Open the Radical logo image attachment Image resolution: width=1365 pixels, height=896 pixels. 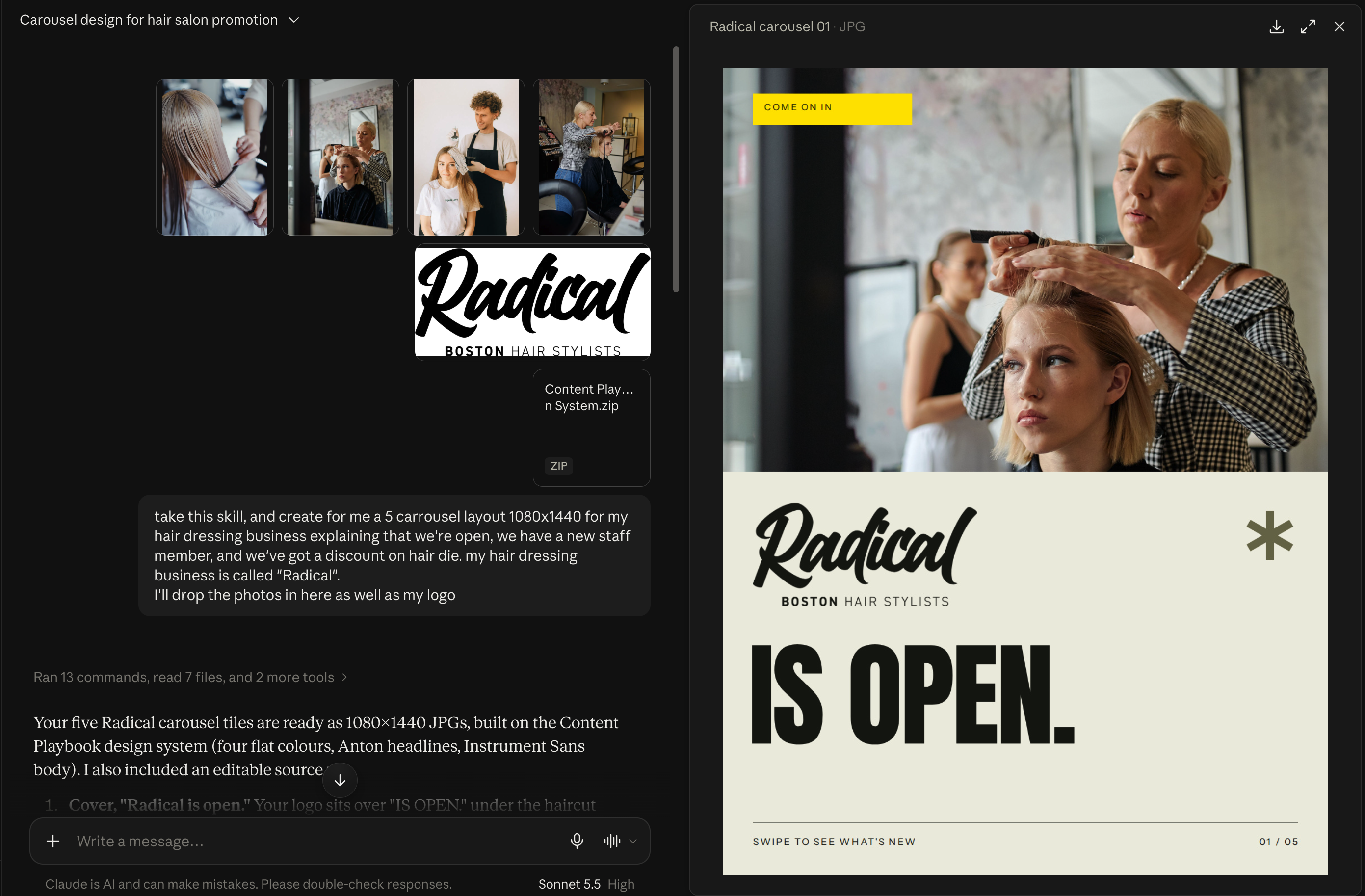pyautogui.click(x=532, y=302)
